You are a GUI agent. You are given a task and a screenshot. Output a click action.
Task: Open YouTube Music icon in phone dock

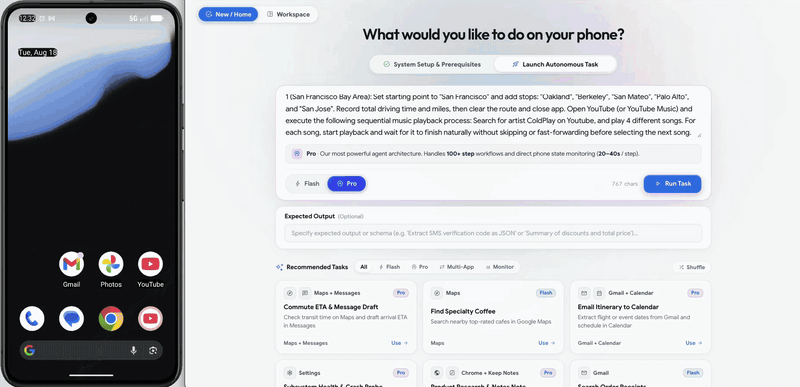pos(150,319)
